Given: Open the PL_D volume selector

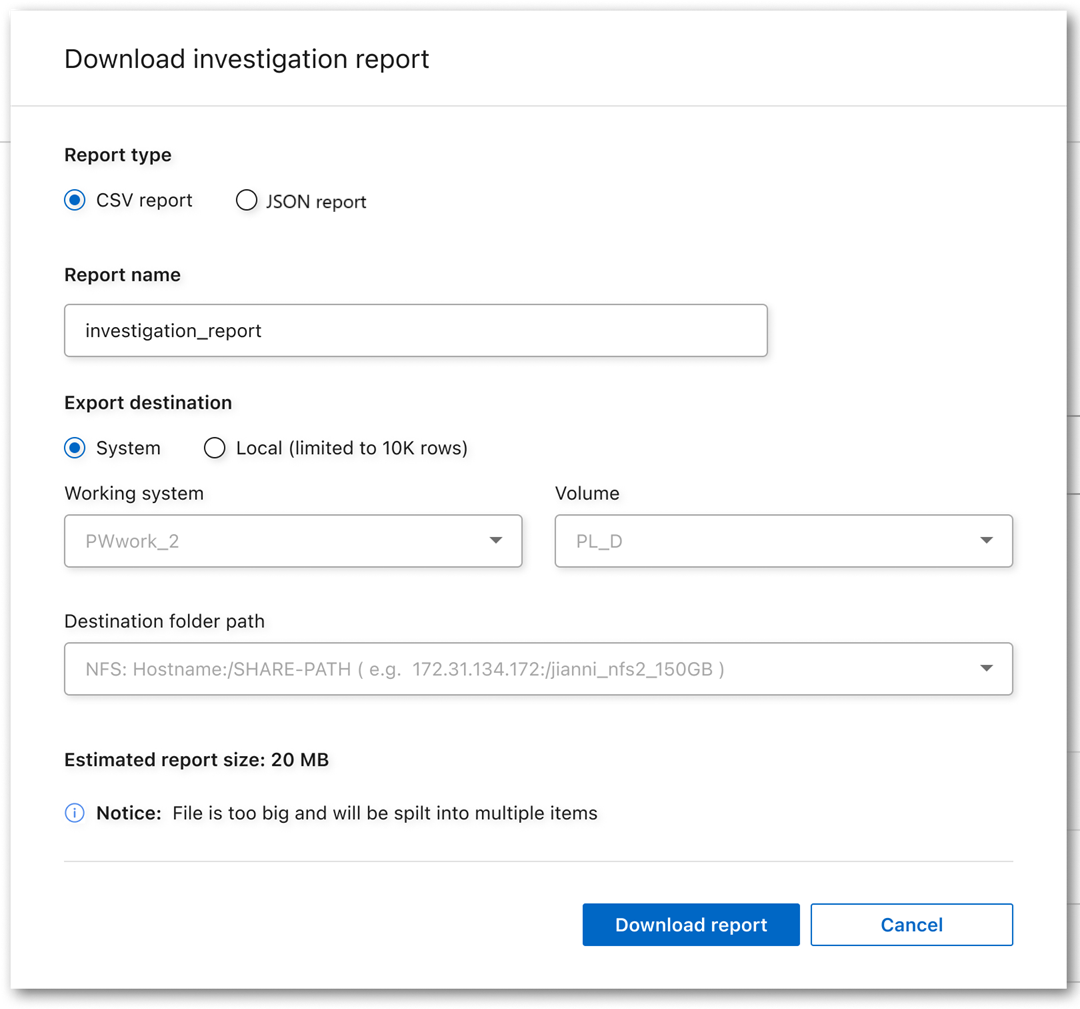Looking at the screenshot, I should 784,540.
